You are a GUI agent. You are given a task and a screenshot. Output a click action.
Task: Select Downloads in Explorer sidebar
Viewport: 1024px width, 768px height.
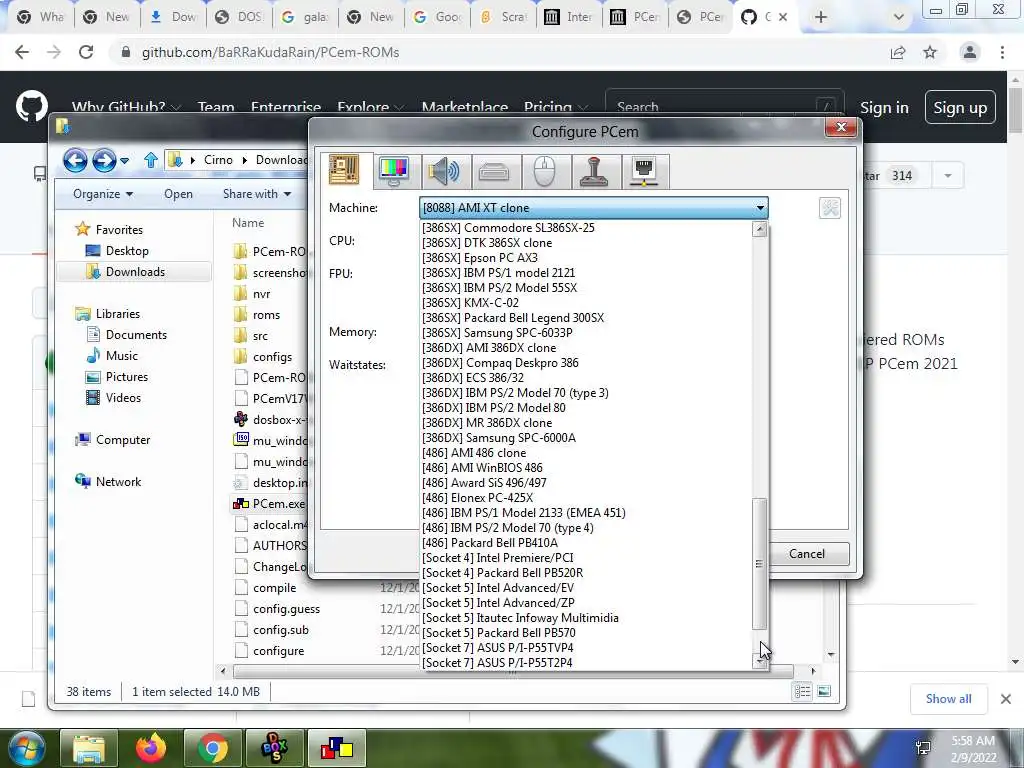(135, 272)
